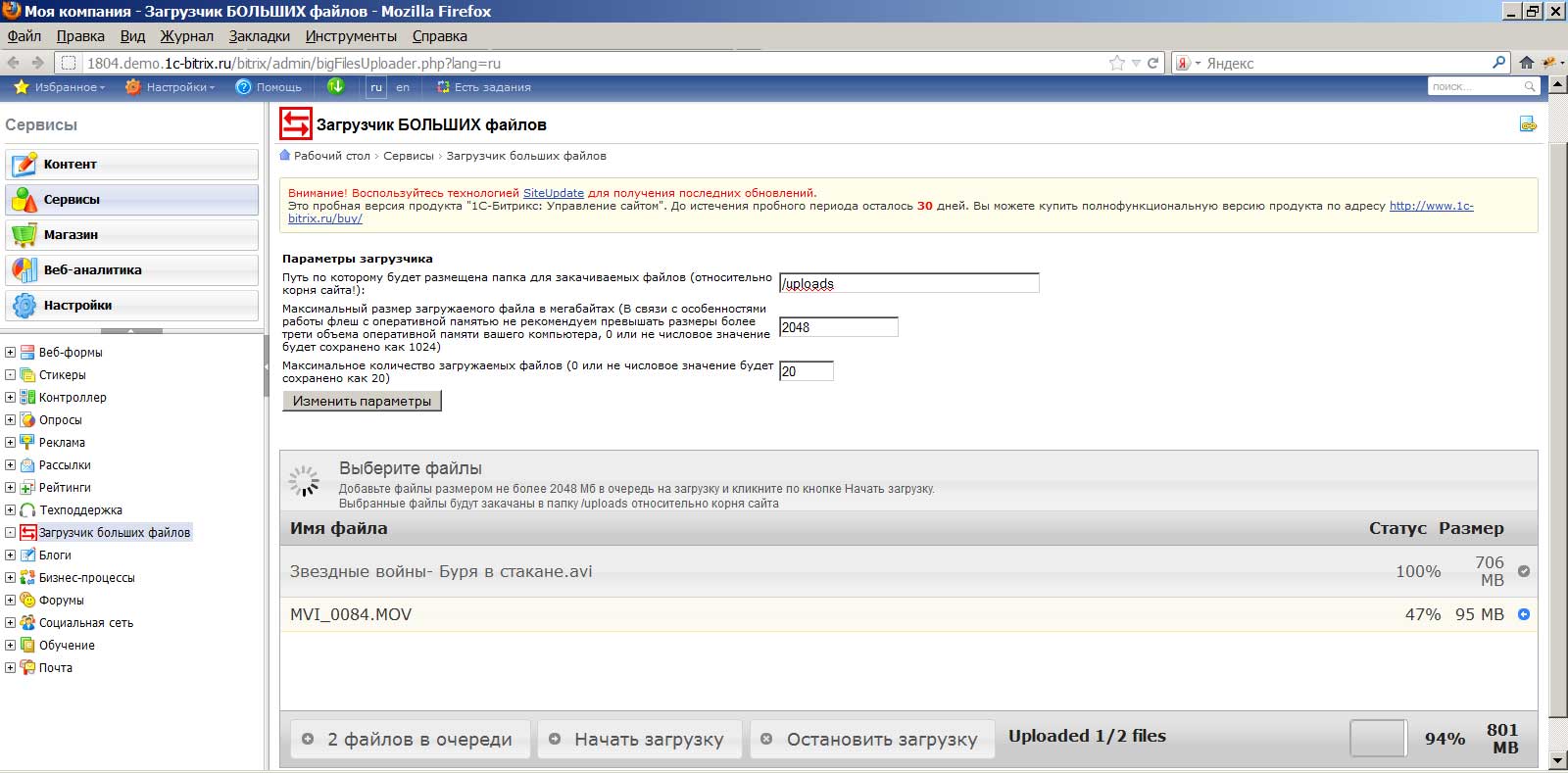
Task: Open the Настройки dropdown in top toolbar
Action: (x=171, y=87)
